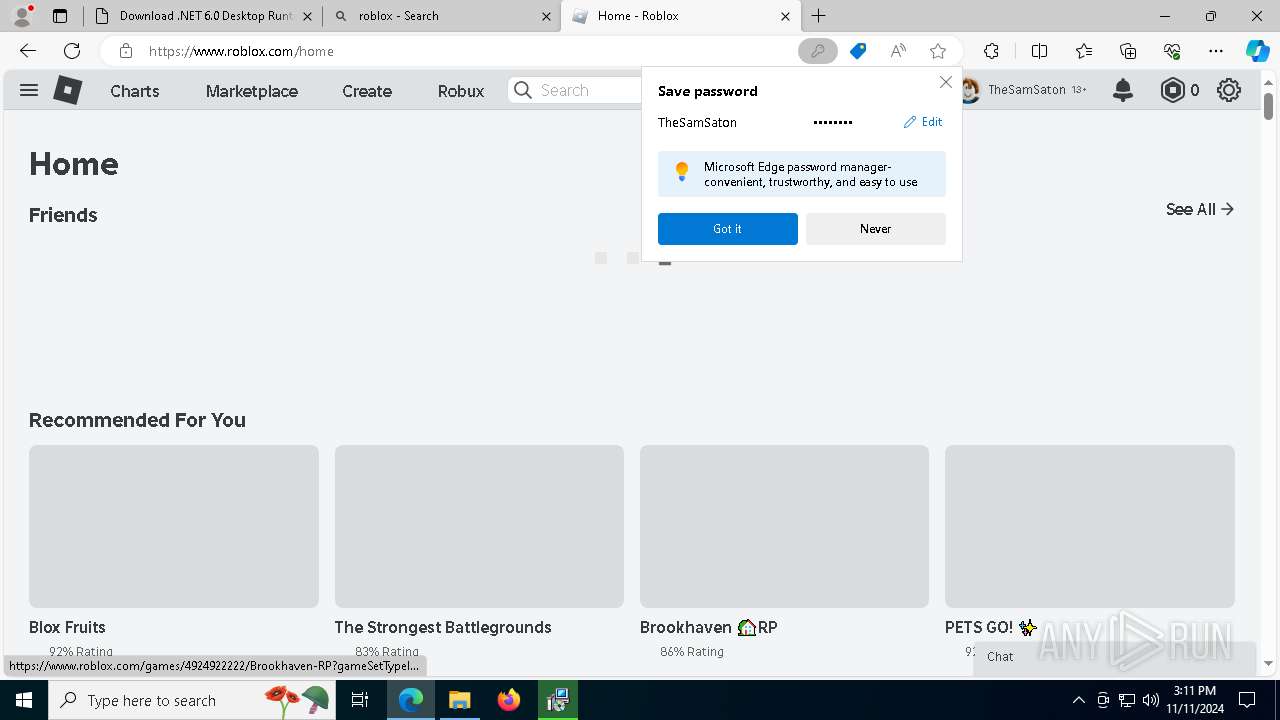Viewport: 1280px width, 720px height.
Task: Click the TheSamSaton avatar picture
Action: click(x=969, y=90)
